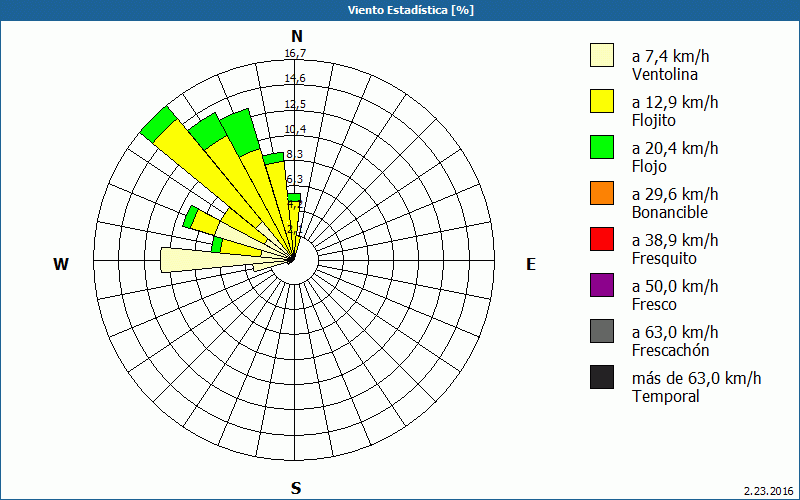Click the 12,5 ring scale value

295,104
